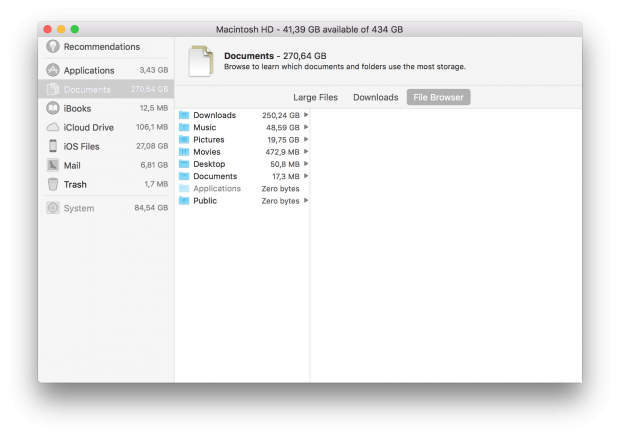Viewport: 620px width, 437px height.
Task: Click the large Documents header icon
Action: [x=201, y=61]
